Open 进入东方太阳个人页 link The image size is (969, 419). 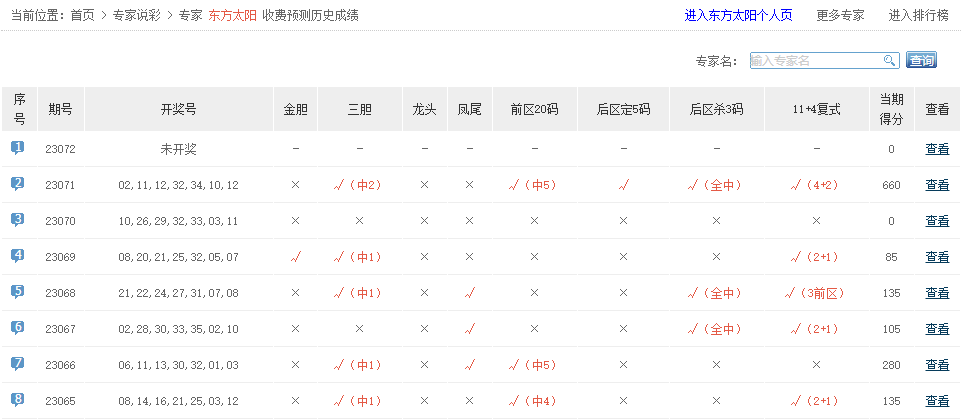pos(738,16)
